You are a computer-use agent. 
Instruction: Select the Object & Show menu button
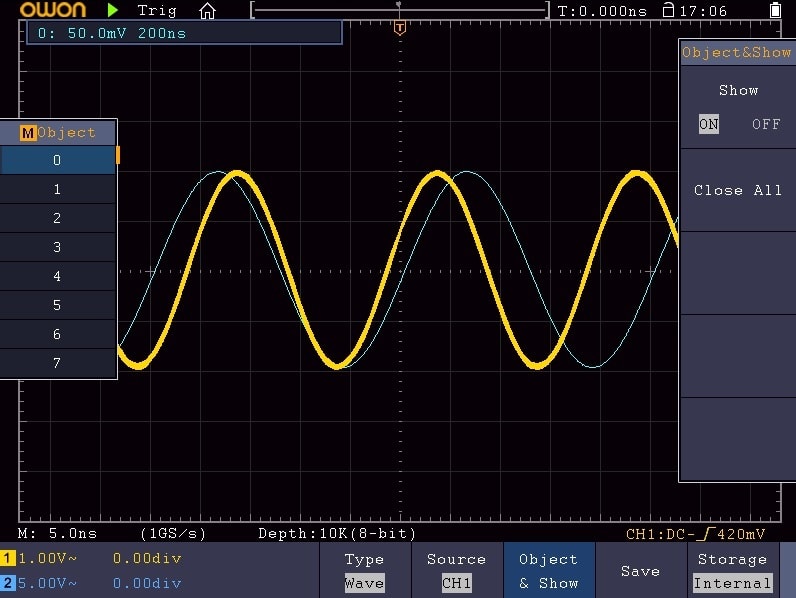tap(549, 571)
